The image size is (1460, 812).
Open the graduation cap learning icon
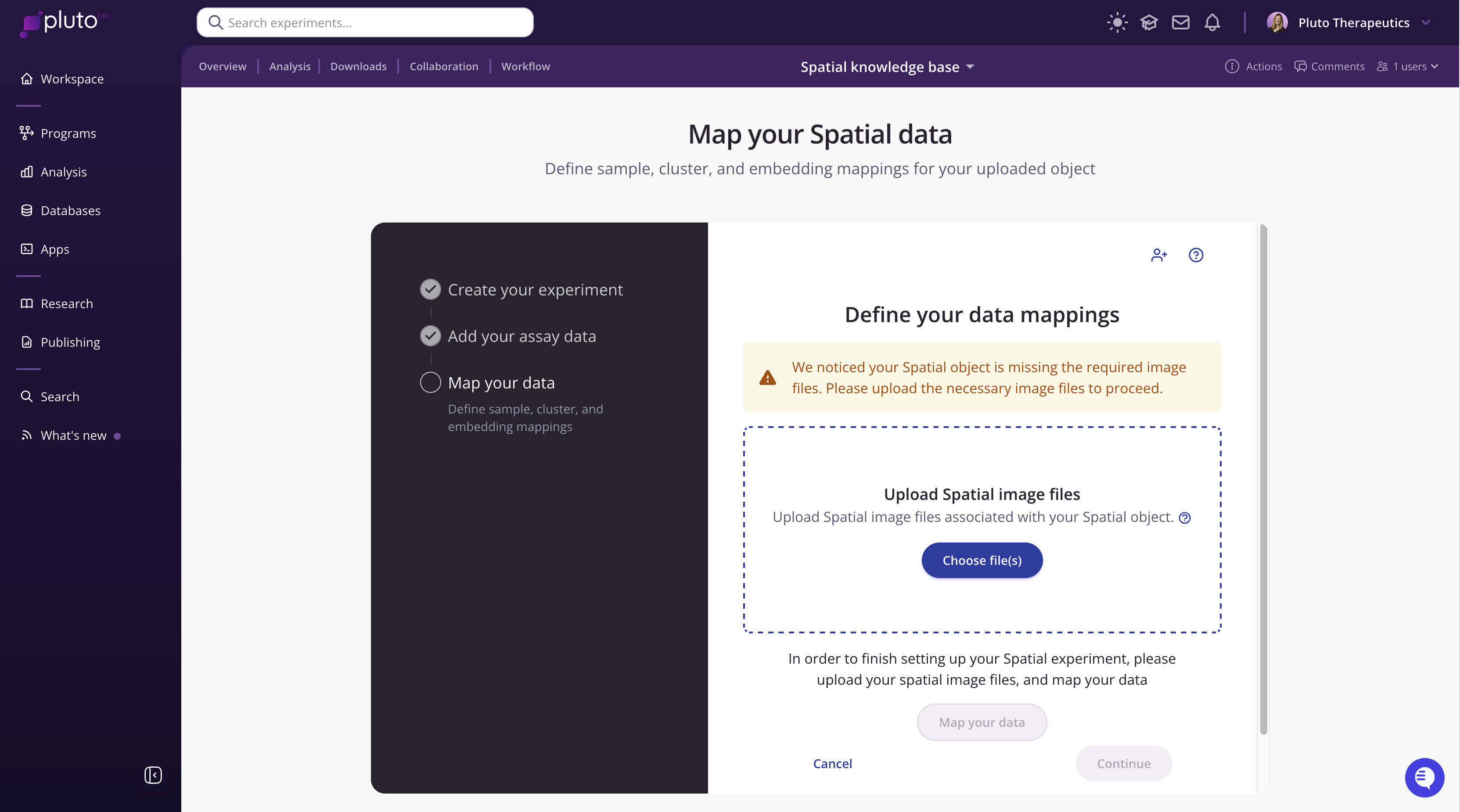pyautogui.click(x=1149, y=23)
